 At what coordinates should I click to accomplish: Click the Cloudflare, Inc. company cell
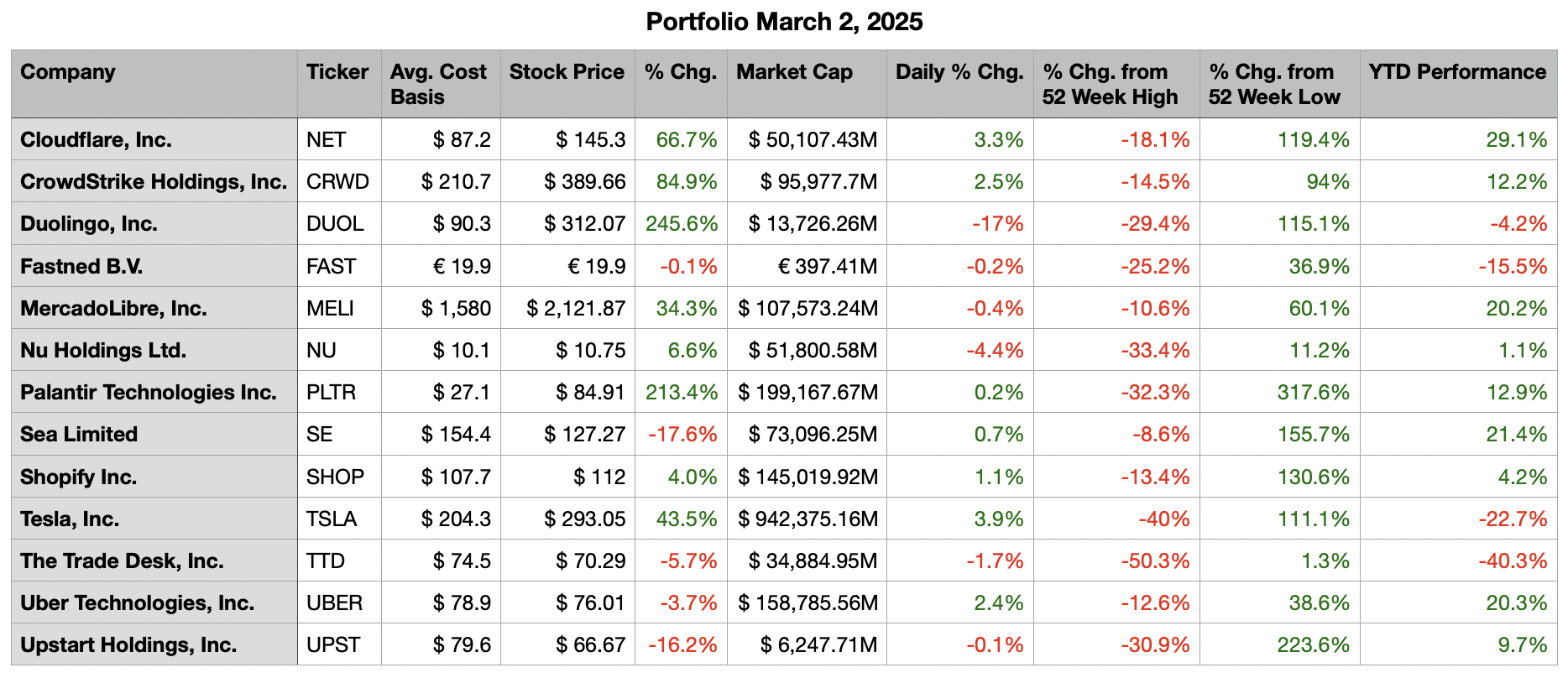click(x=96, y=139)
